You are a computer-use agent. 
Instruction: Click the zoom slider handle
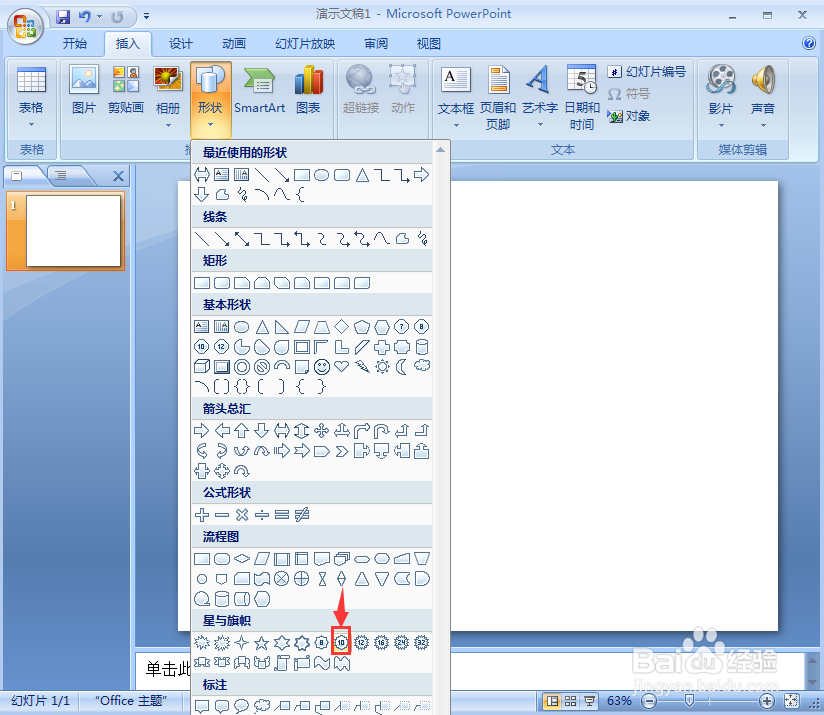[689, 700]
